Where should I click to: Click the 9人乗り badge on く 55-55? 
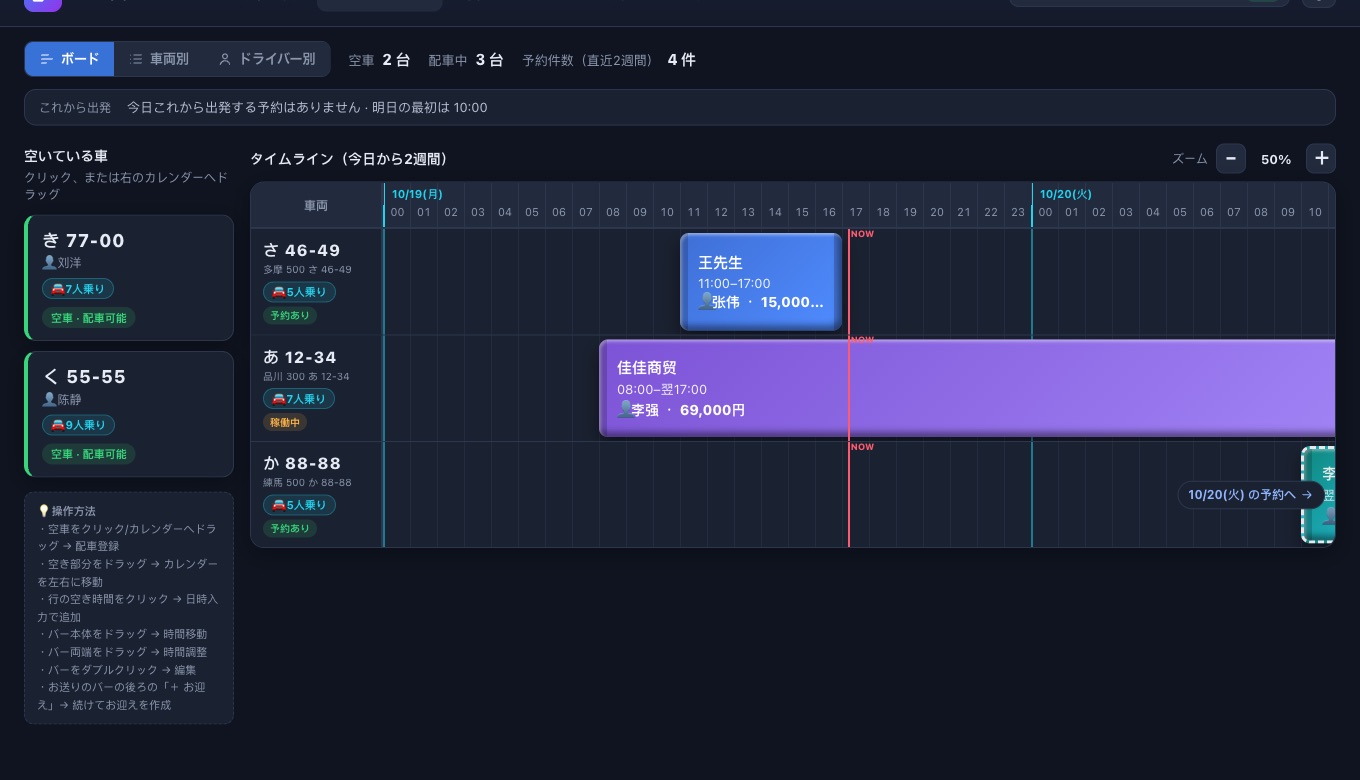(78, 425)
